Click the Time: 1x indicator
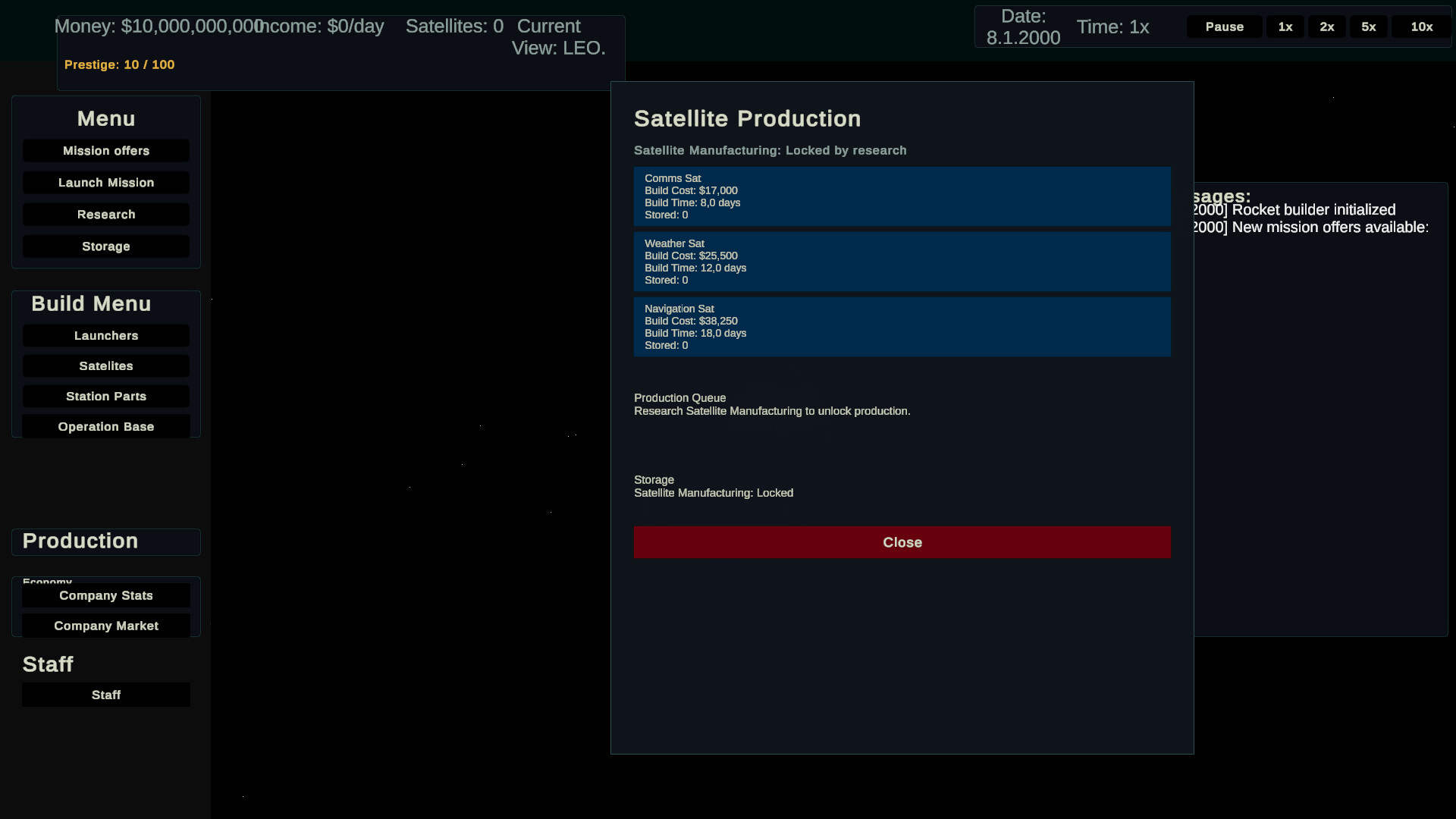 tap(1112, 27)
